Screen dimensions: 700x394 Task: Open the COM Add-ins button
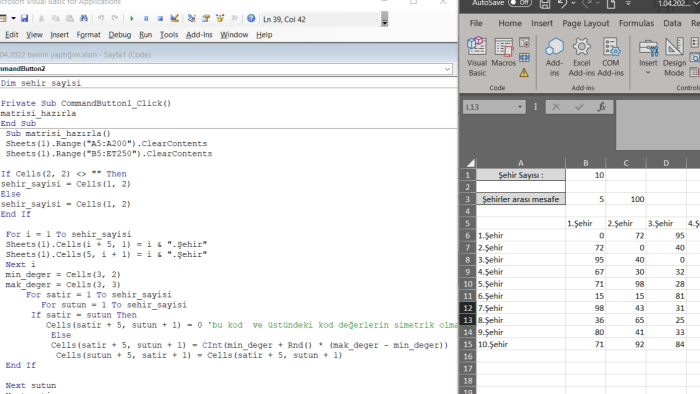coord(610,57)
